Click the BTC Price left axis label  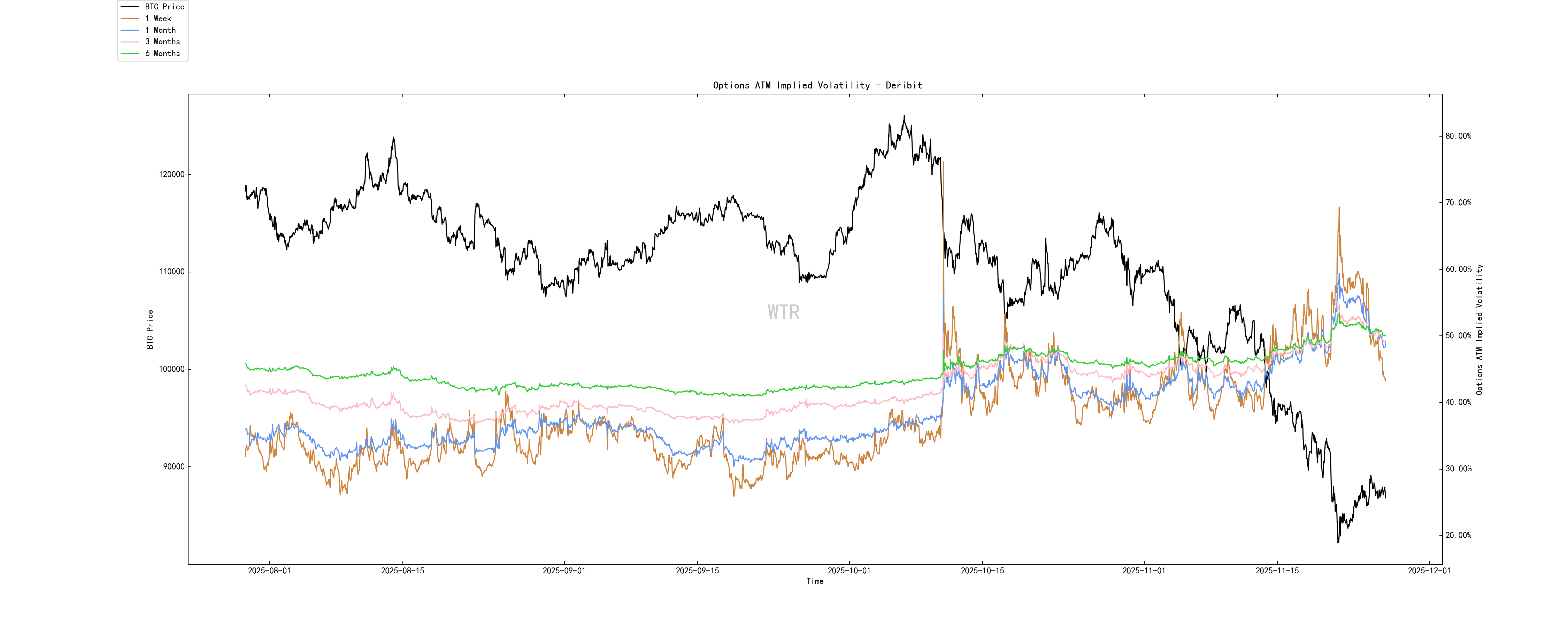pyautogui.click(x=150, y=329)
